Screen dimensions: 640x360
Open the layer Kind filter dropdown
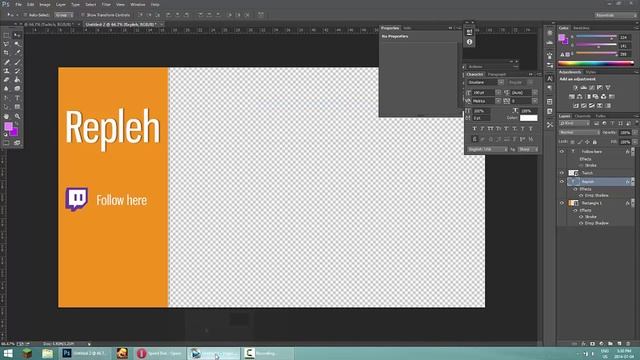point(575,123)
